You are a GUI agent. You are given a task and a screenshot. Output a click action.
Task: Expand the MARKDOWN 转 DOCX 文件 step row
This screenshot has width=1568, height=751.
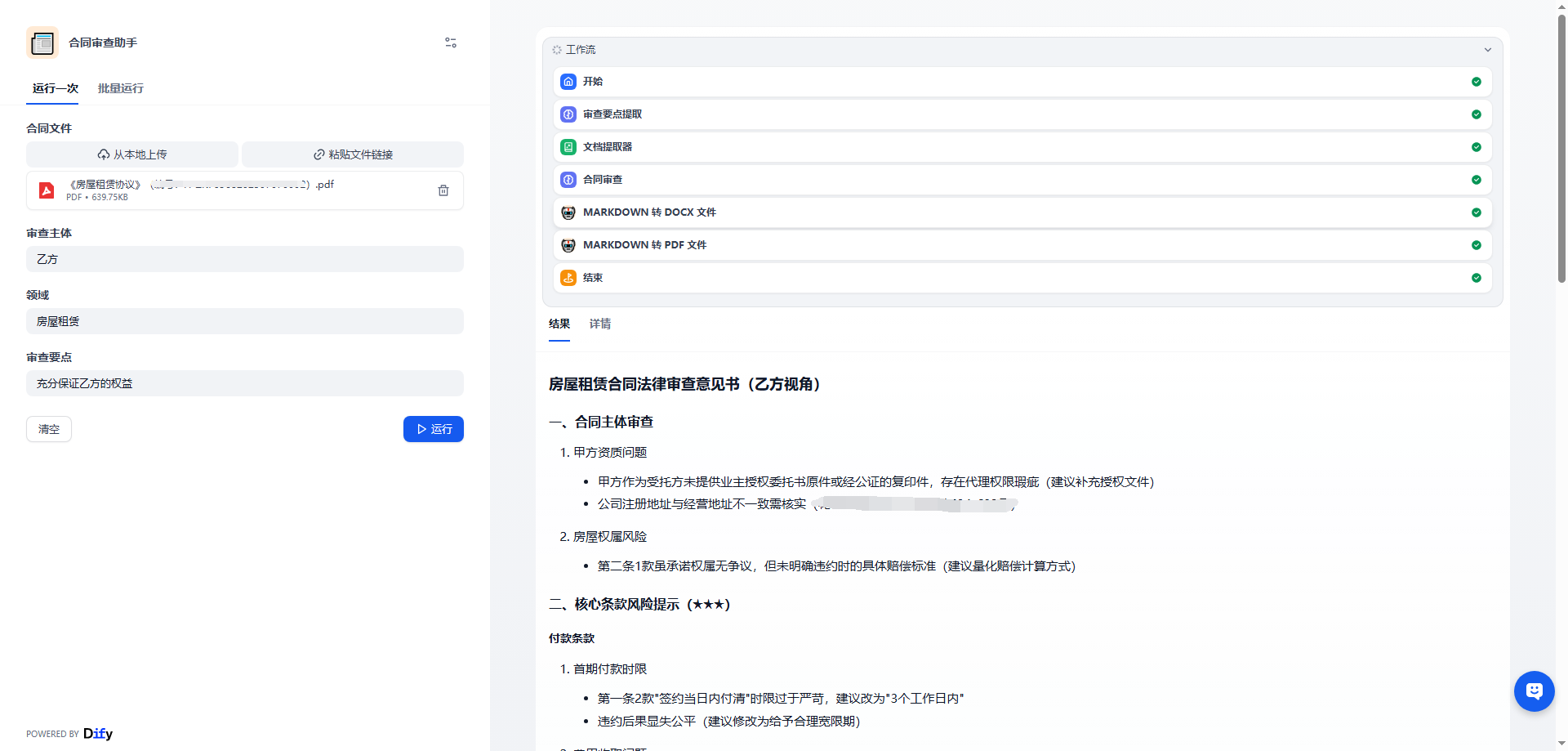(x=1022, y=212)
